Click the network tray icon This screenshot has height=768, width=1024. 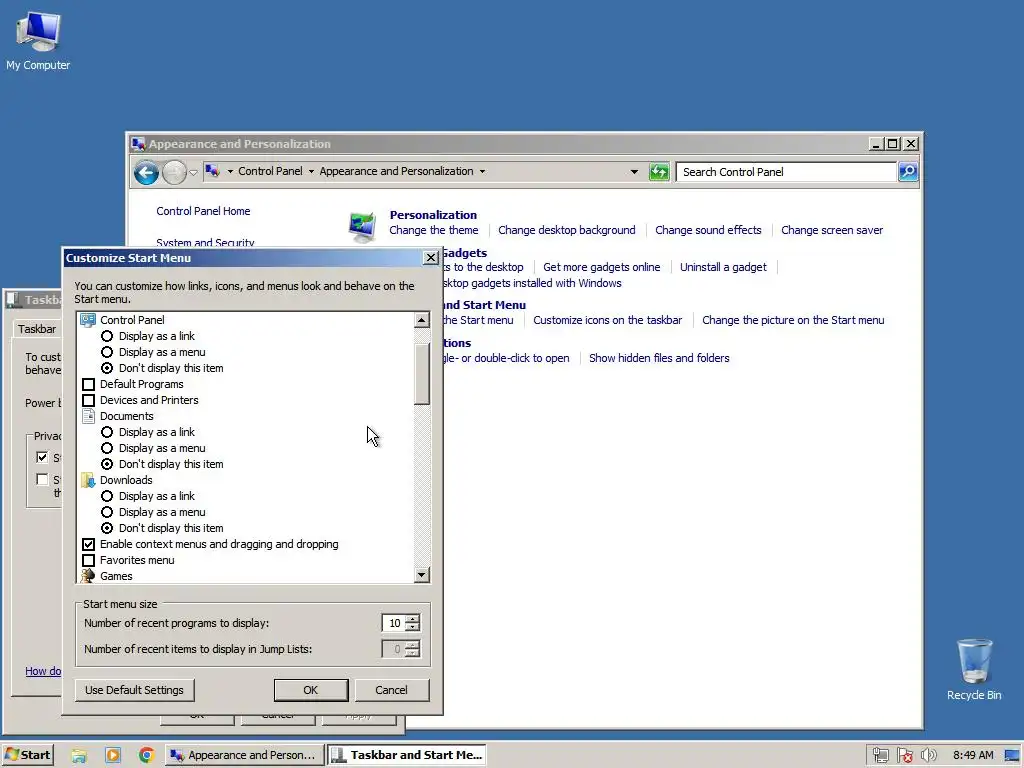point(880,756)
